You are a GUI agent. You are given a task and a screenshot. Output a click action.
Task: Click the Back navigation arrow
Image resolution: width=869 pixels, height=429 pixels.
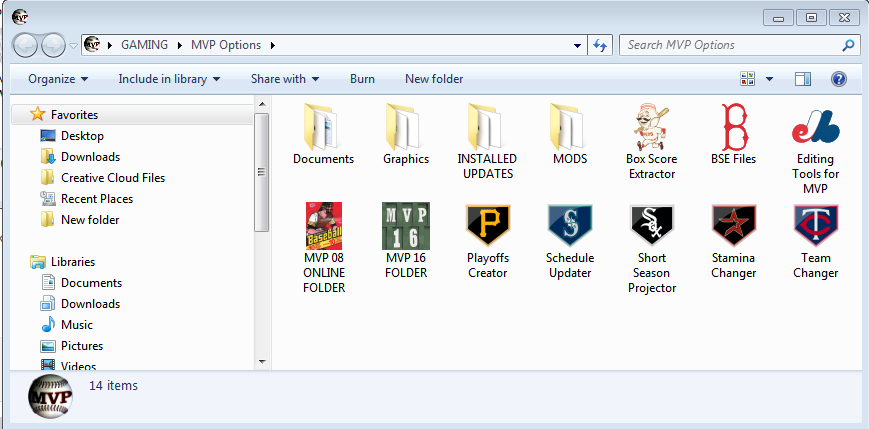25,45
